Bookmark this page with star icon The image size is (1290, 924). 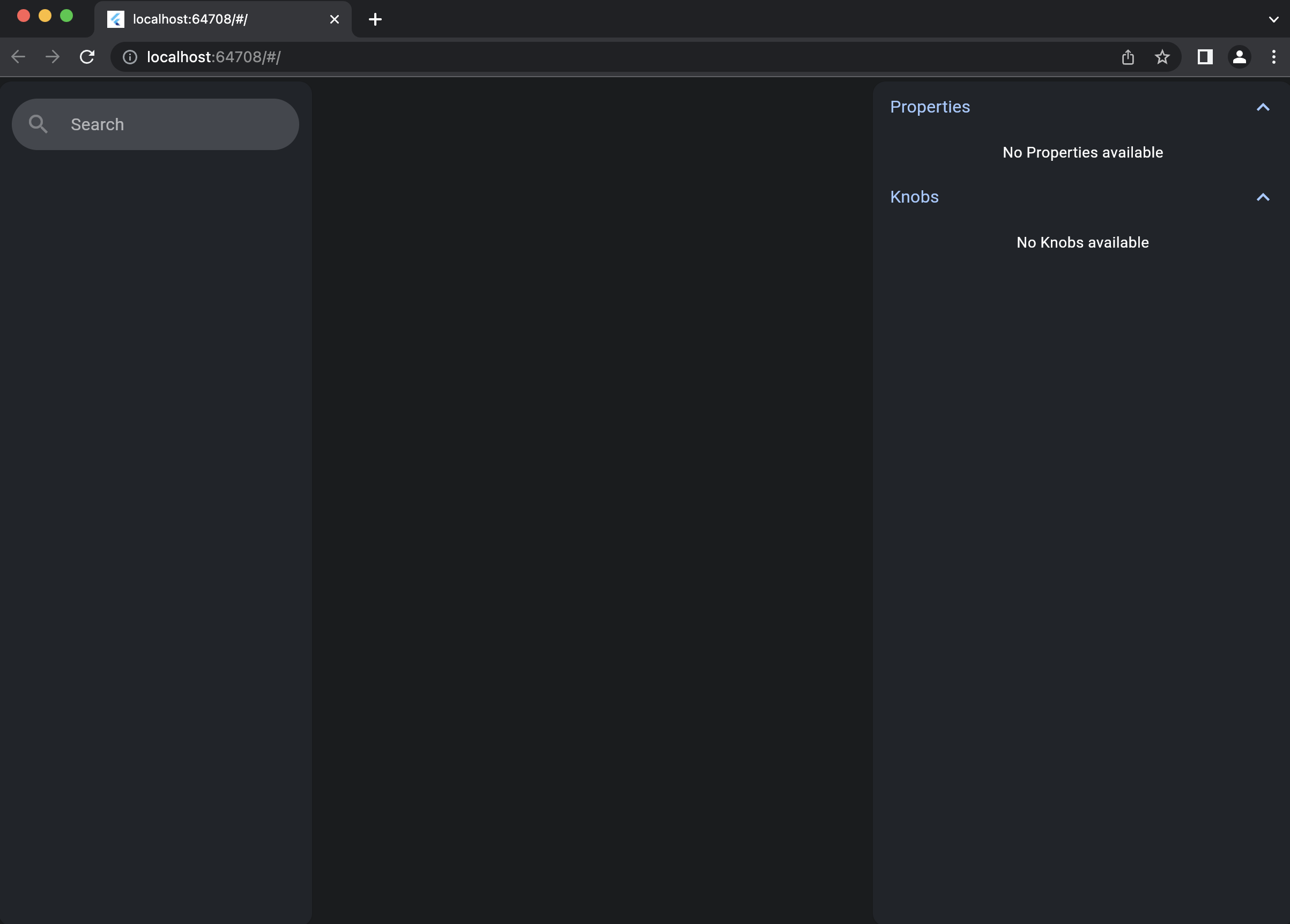pyautogui.click(x=1162, y=57)
